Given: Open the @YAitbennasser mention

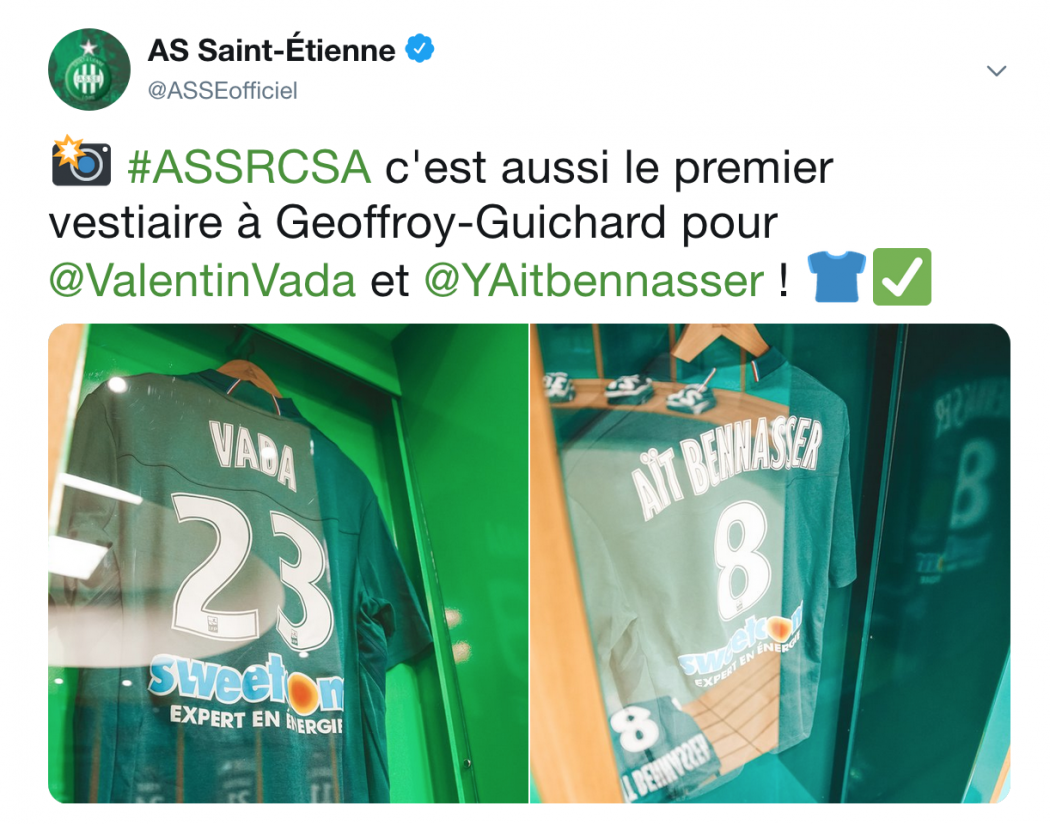Looking at the screenshot, I should (x=594, y=280).
